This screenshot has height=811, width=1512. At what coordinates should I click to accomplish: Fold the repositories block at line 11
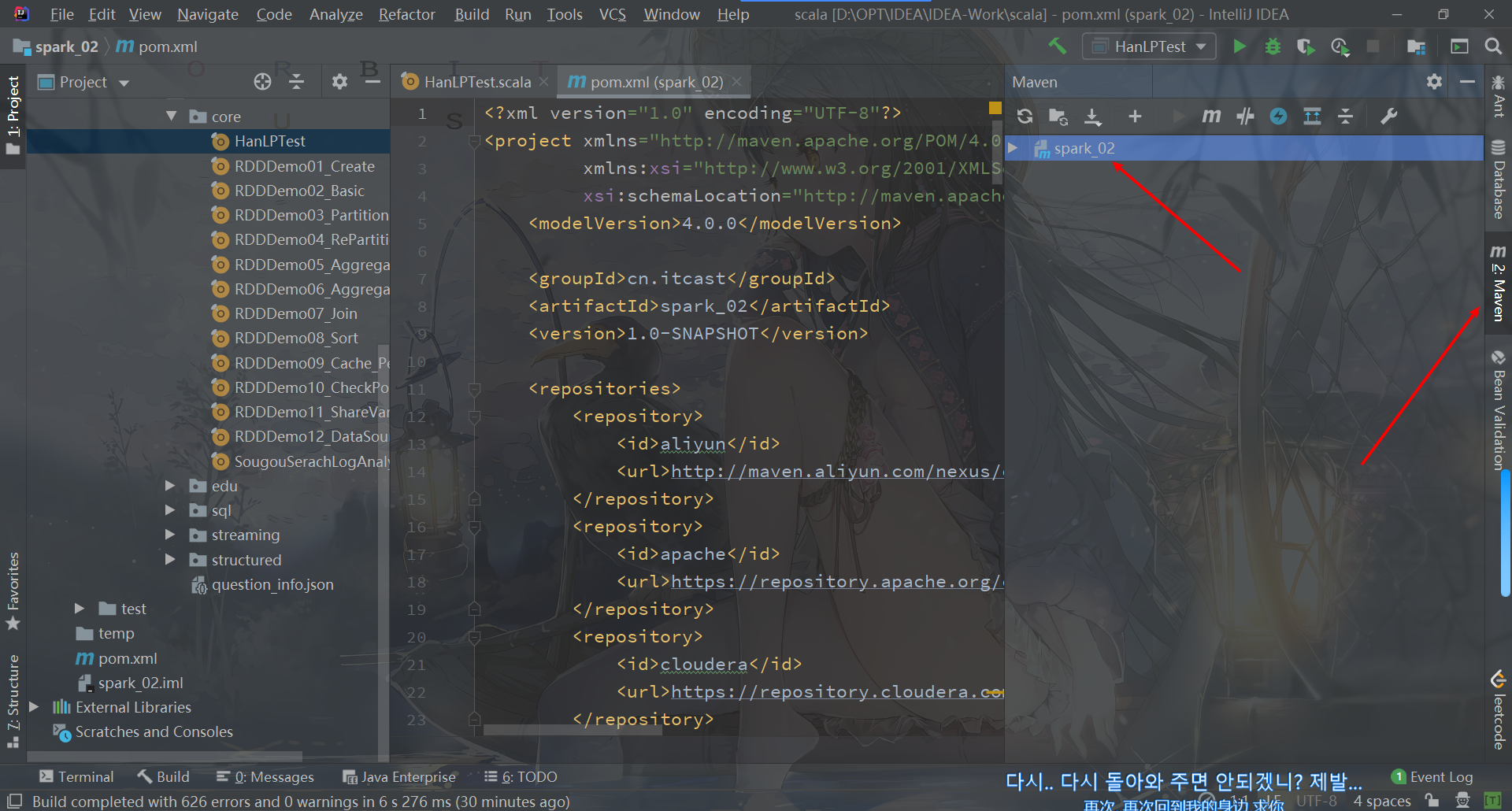point(474,389)
